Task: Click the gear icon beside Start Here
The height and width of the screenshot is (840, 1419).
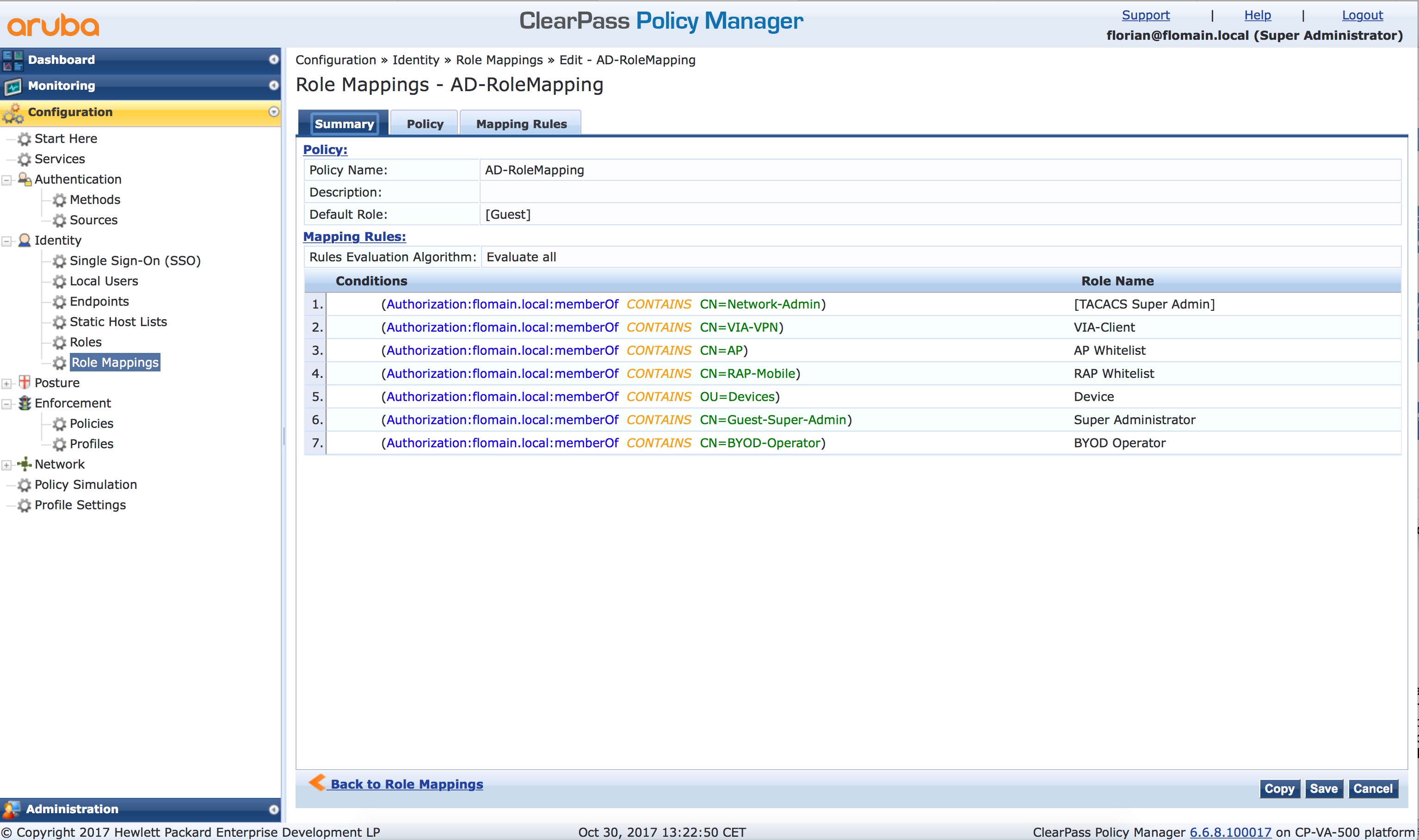Action: tap(25, 139)
